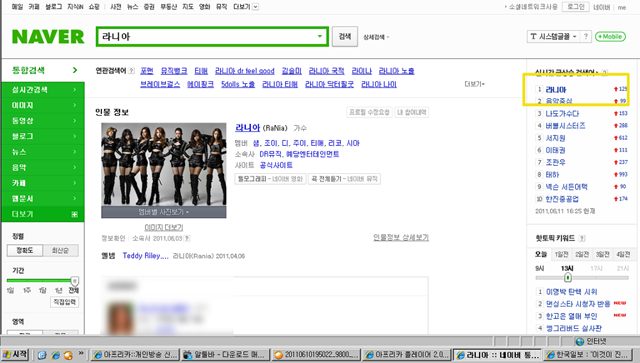Open the 이미지 search category
Viewport: 640px width, 363px height.
click(43, 105)
